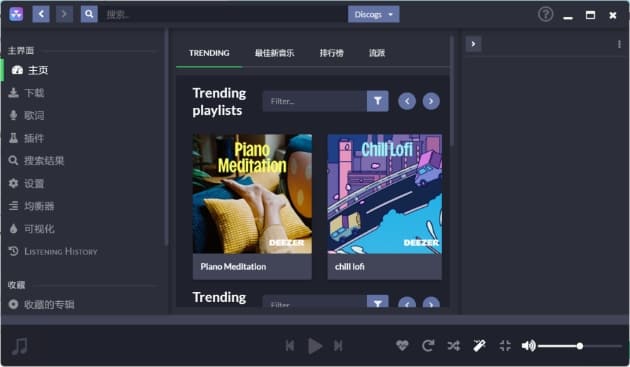Click the Trending playlists funnel filter button
This screenshot has height=367, width=630.
(x=378, y=101)
